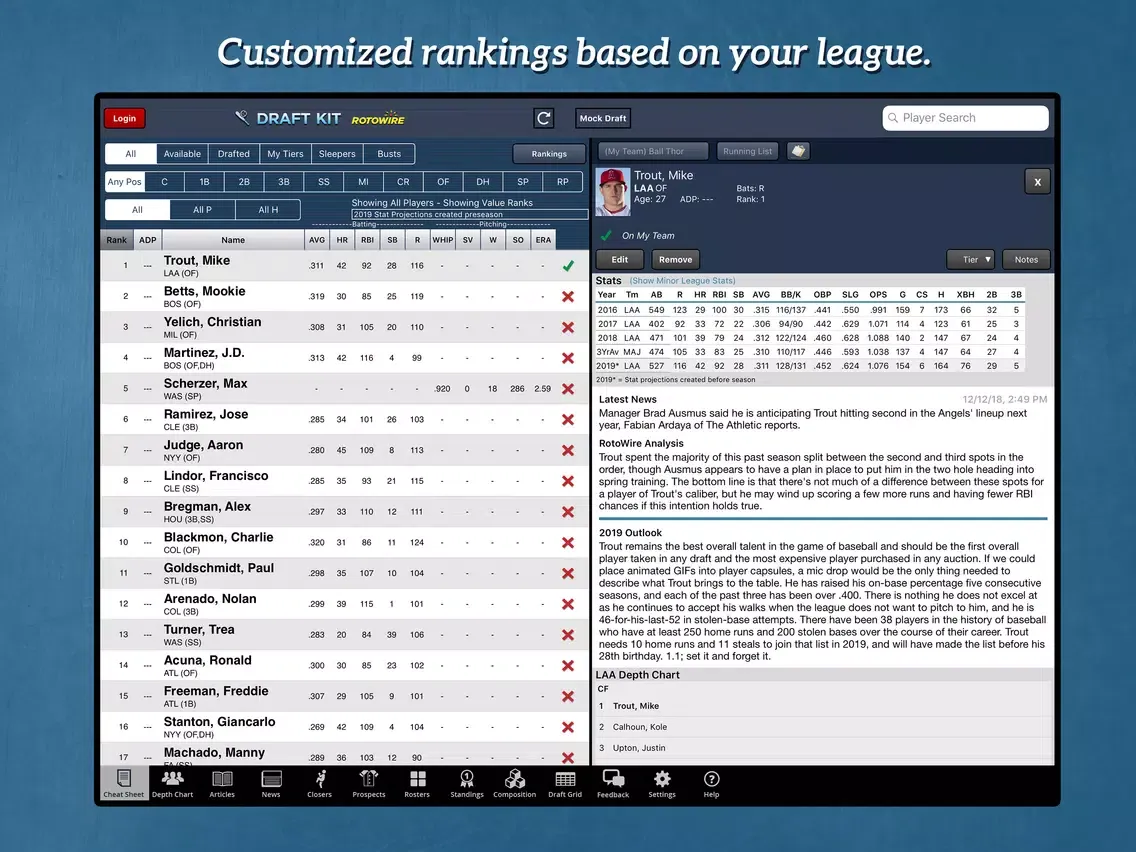Open the Prospects icon

[x=369, y=784]
